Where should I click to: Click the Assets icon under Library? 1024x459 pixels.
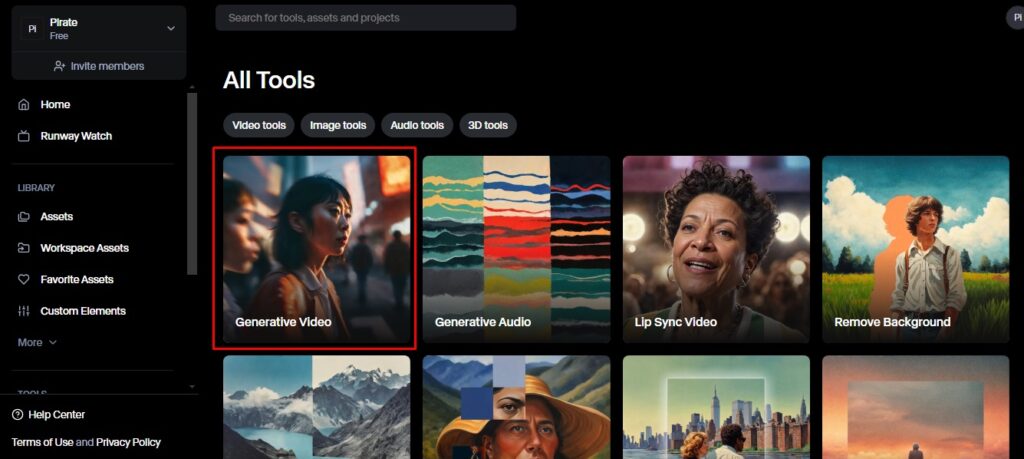pyautogui.click(x=24, y=217)
